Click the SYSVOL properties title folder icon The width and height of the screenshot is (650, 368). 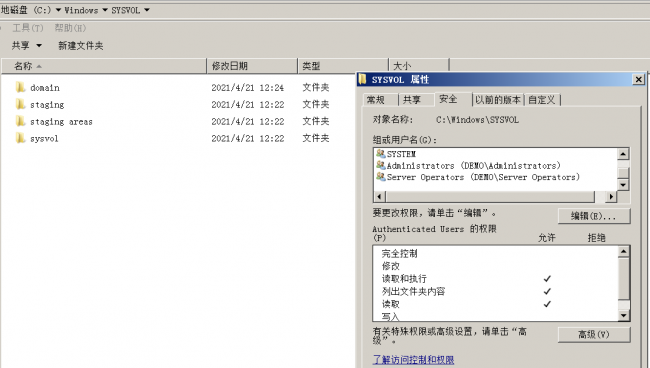[x=363, y=79]
